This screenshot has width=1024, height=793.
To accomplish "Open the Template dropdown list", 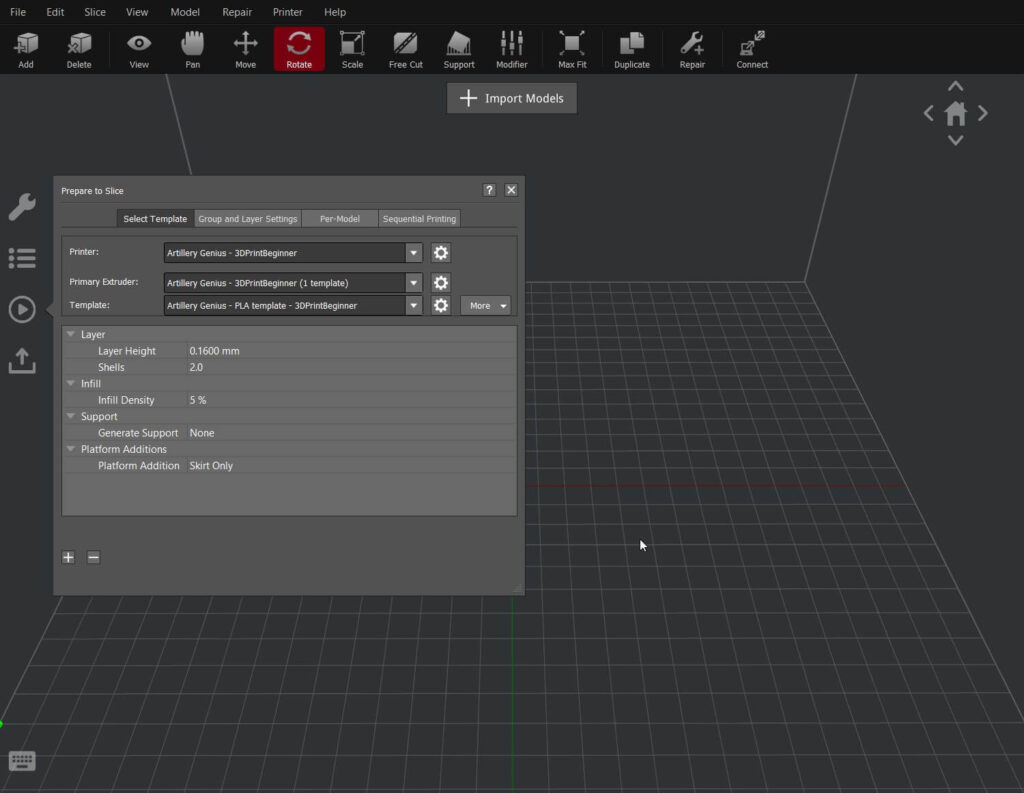I will [413, 305].
